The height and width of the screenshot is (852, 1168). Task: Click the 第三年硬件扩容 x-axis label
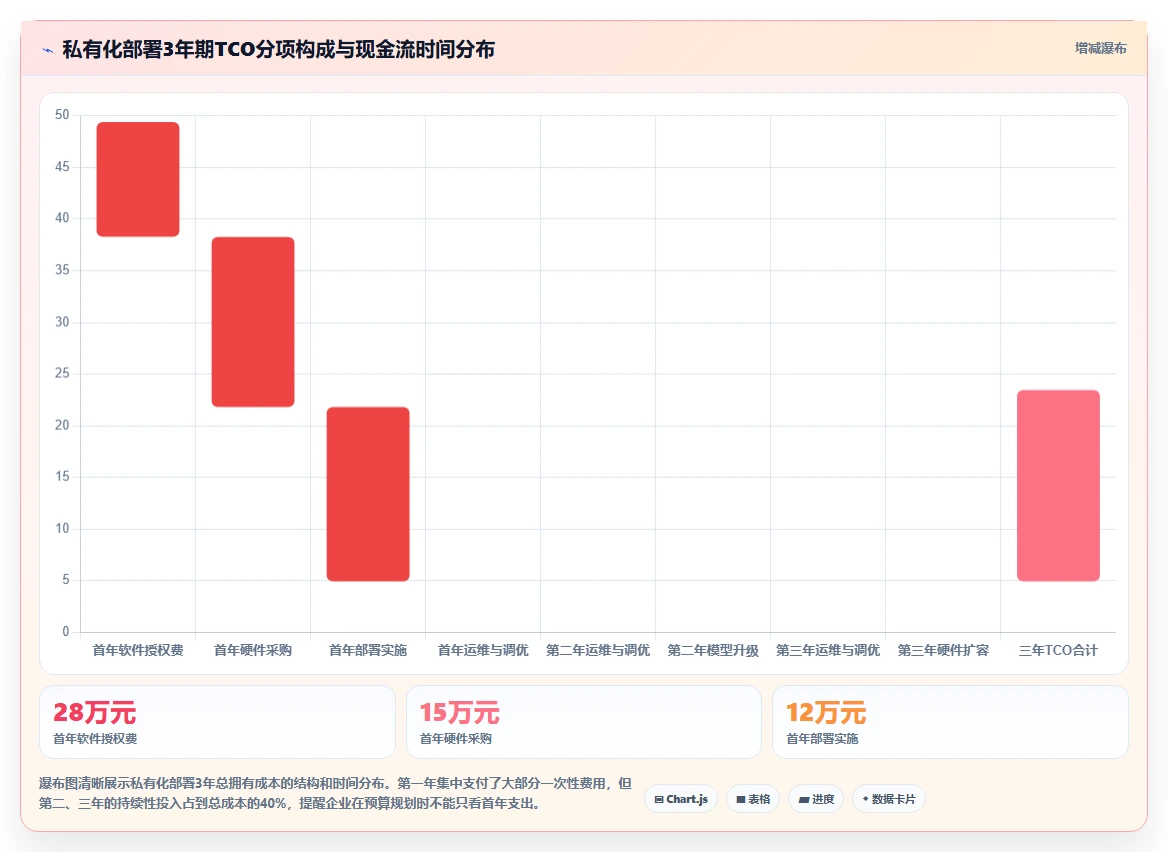point(943,650)
